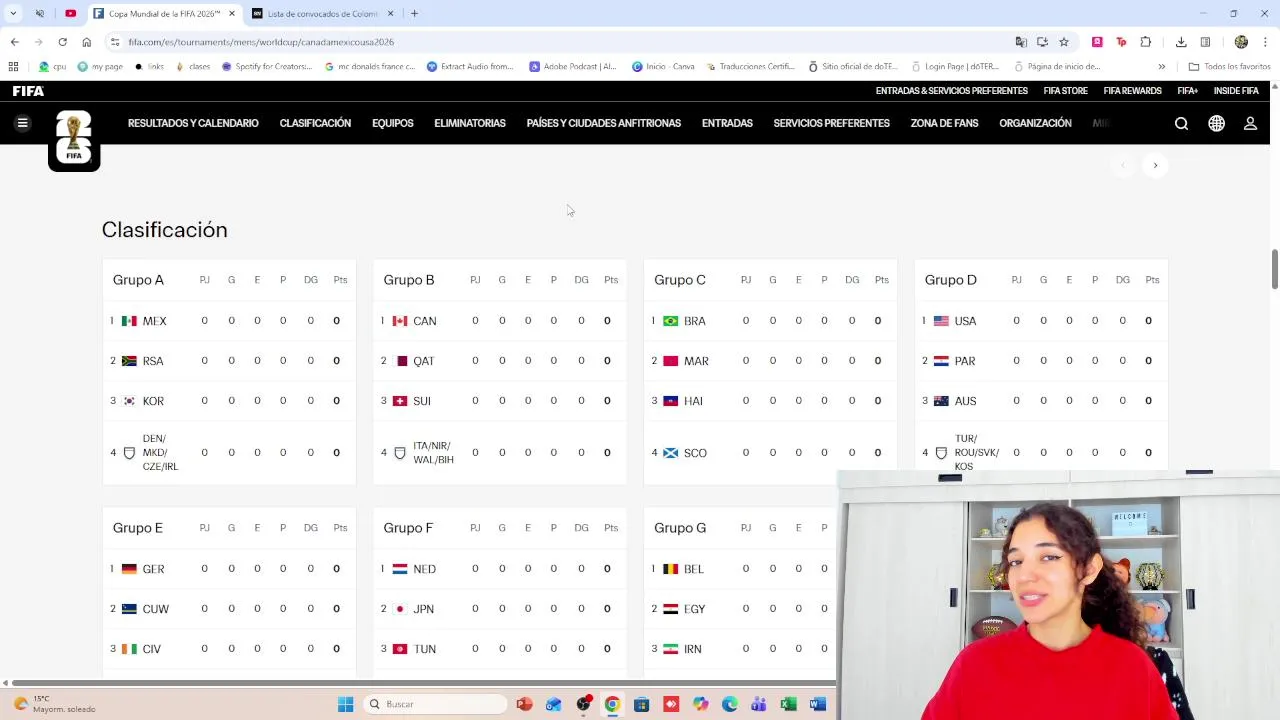
Task: Open the language globe icon
Action: click(x=1216, y=123)
